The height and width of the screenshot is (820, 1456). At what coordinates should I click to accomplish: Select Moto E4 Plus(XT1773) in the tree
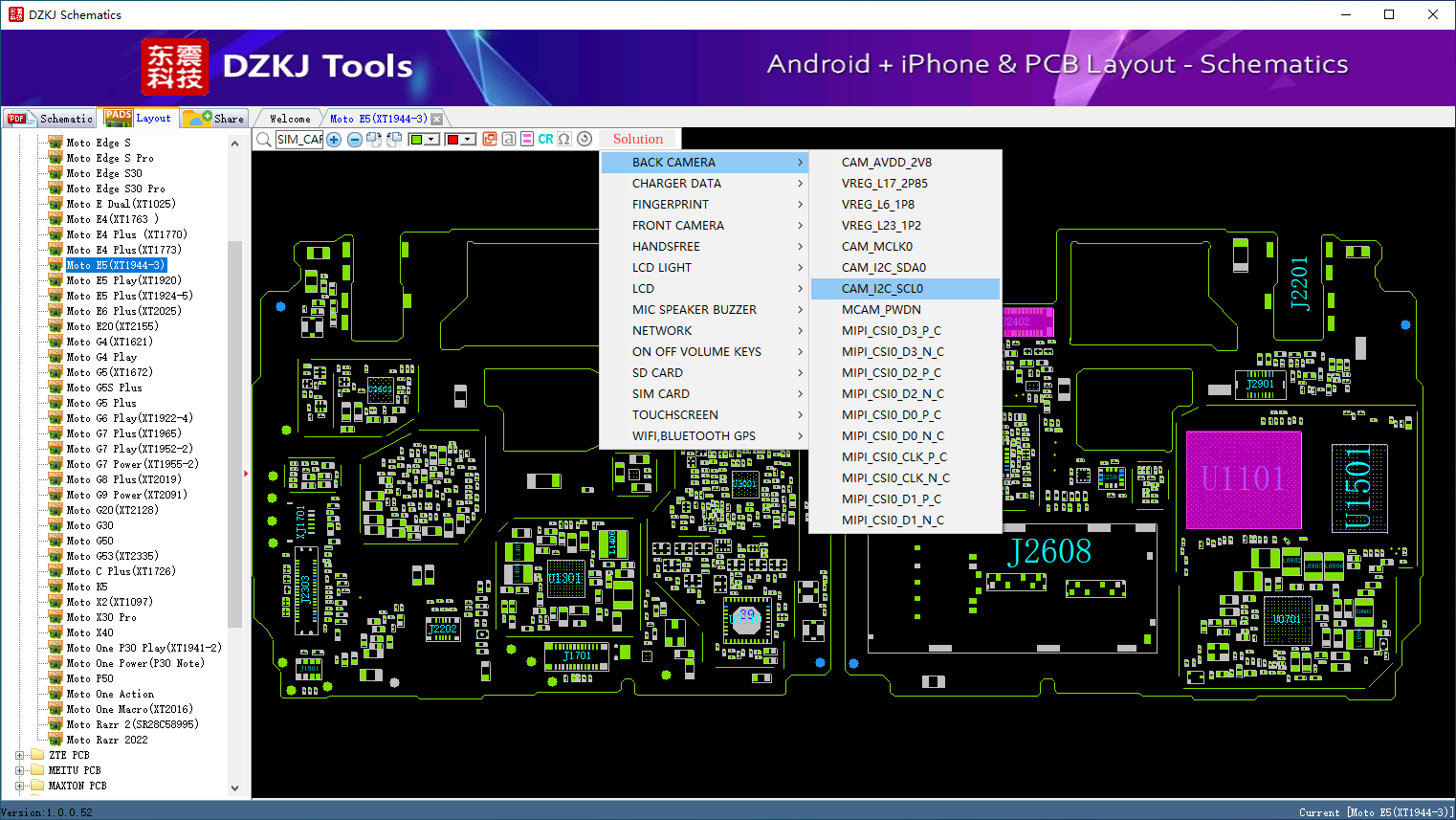123,250
